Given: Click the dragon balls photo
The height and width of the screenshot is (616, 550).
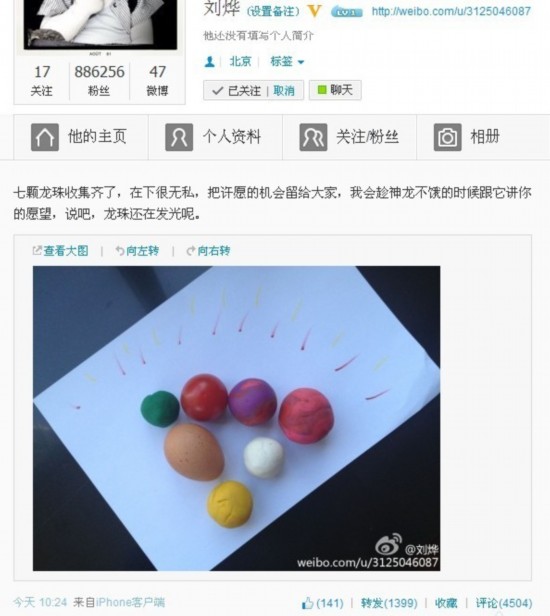Looking at the screenshot, I should pos(236,418).
